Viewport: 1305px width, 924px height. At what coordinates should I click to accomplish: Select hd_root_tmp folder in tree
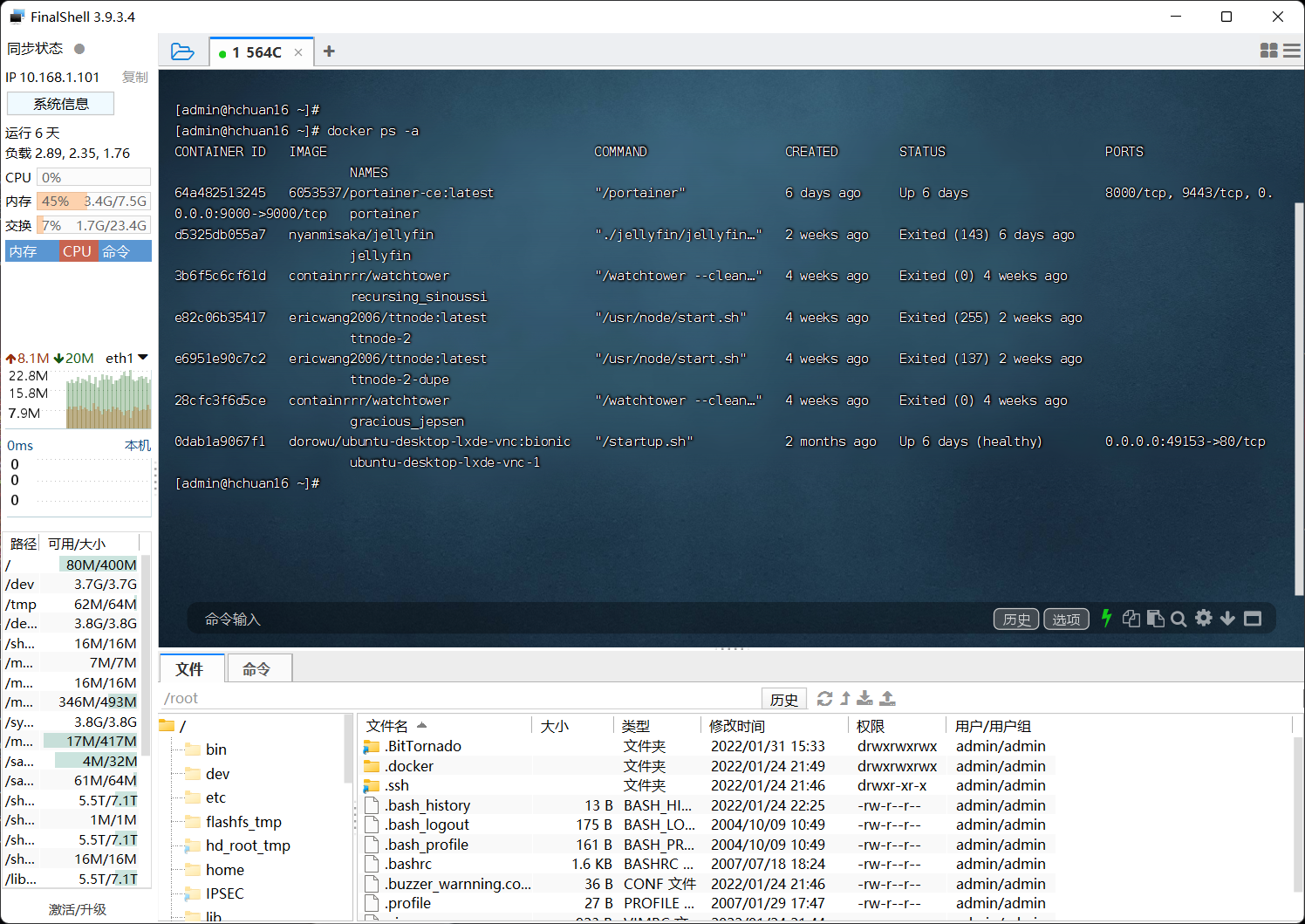[238, 845]
